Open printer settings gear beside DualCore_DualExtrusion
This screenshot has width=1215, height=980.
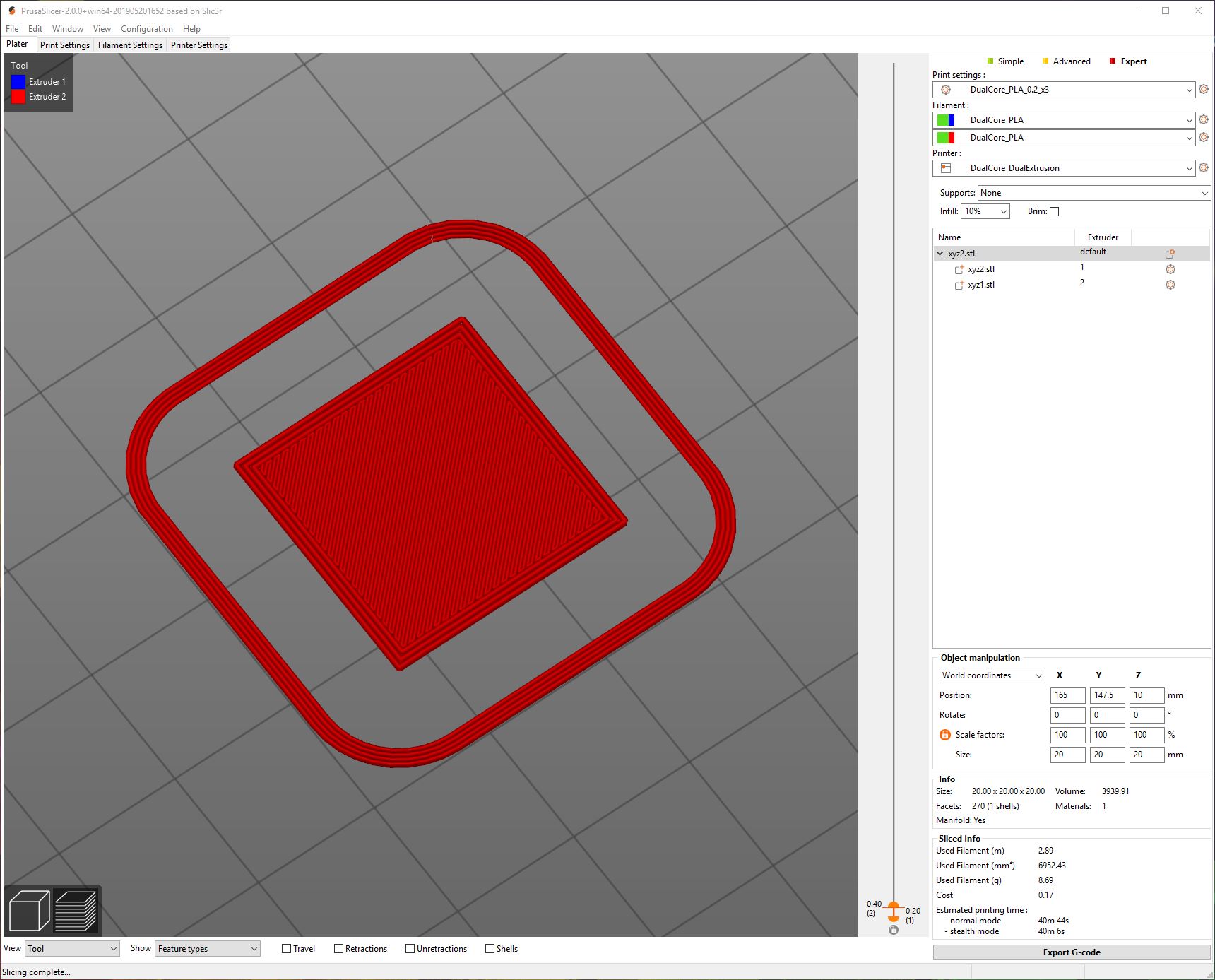pyautogui.click(x=1204, y=168)
